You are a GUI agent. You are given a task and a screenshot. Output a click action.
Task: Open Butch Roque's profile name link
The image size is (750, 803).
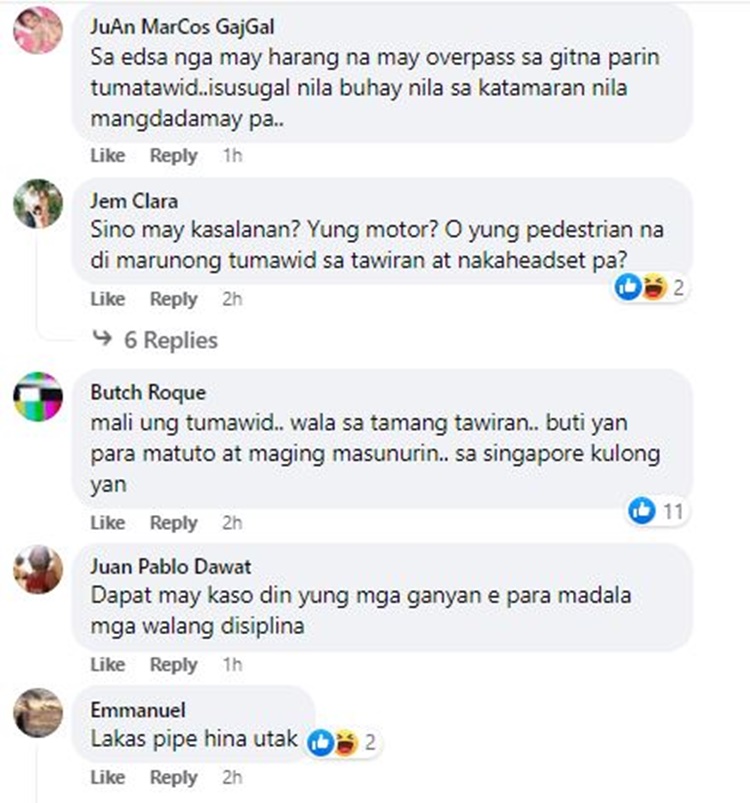pyautogui.click(x=148, y=393)
